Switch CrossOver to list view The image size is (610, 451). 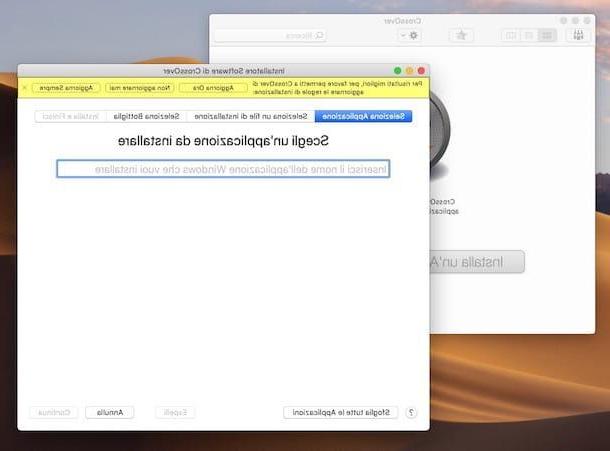pyautogui.click(x=529, y=36)
